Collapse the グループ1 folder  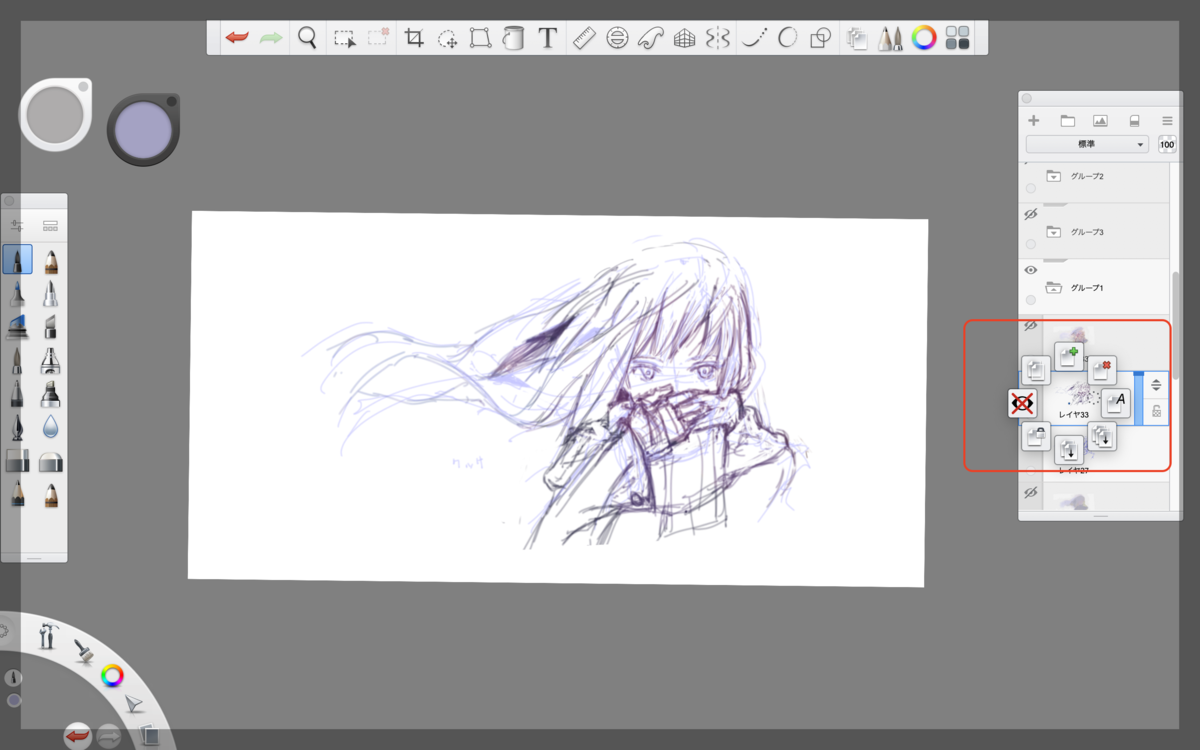click(x=1053, y=288)
